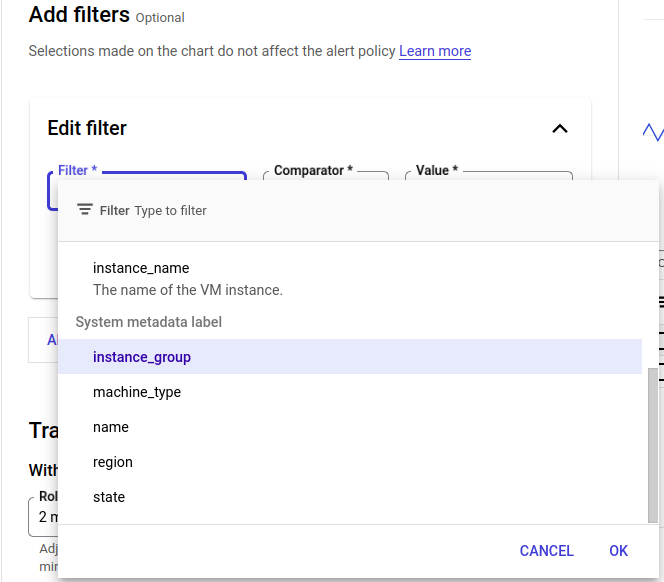Screen dimensions: 664x582
Task: Open the rolling window field showing 2 m
Action: [x=42, y=516]
